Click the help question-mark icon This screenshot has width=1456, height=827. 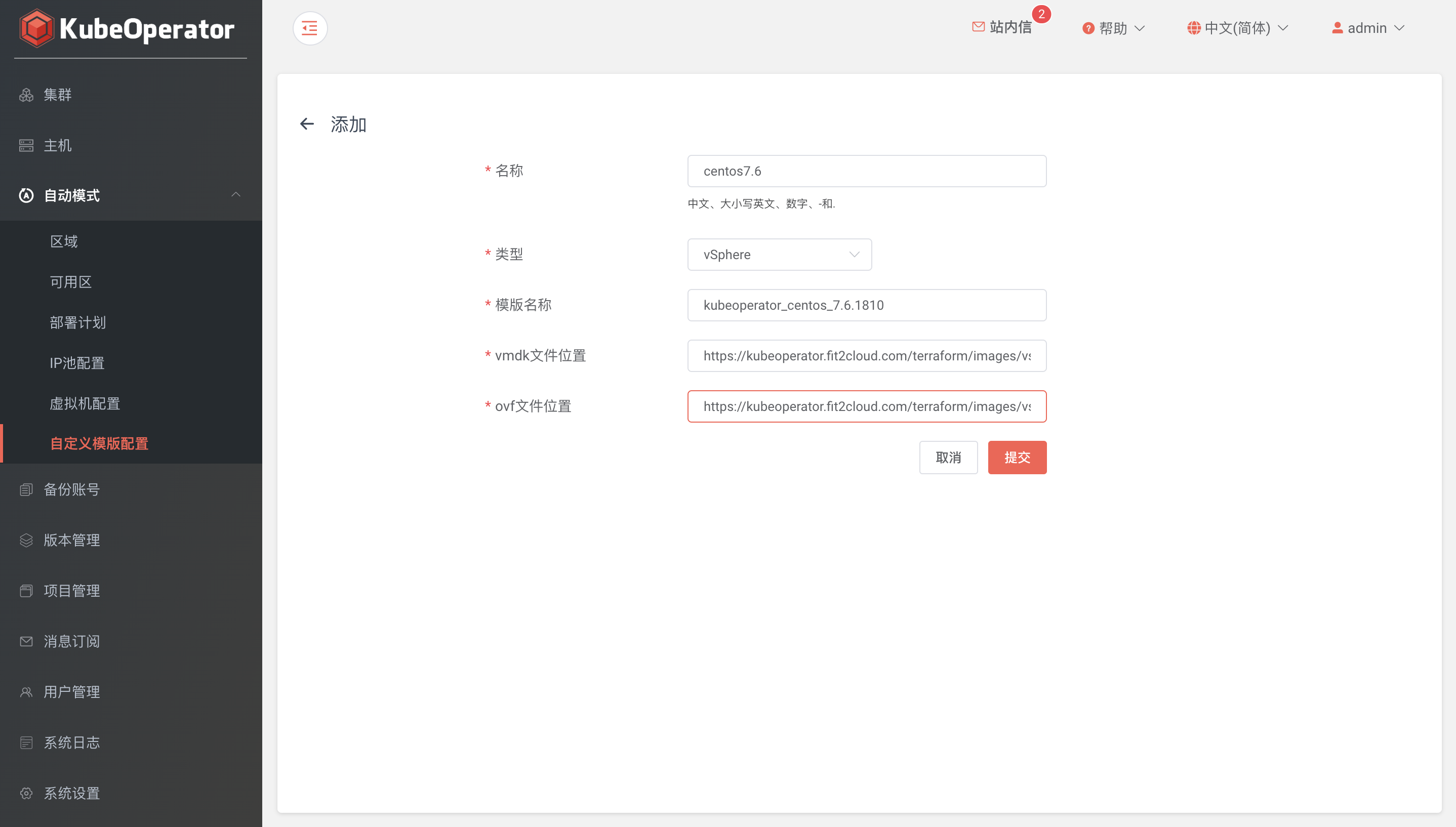1088,28
